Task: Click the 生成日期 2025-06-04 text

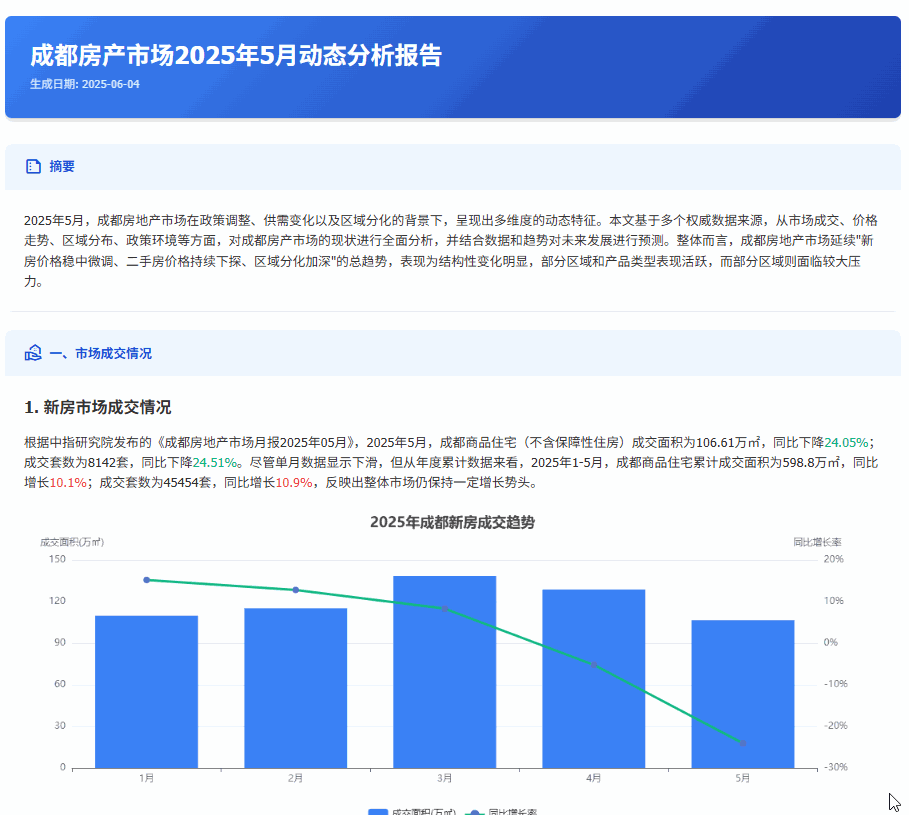Action: [x=85, y=84]
